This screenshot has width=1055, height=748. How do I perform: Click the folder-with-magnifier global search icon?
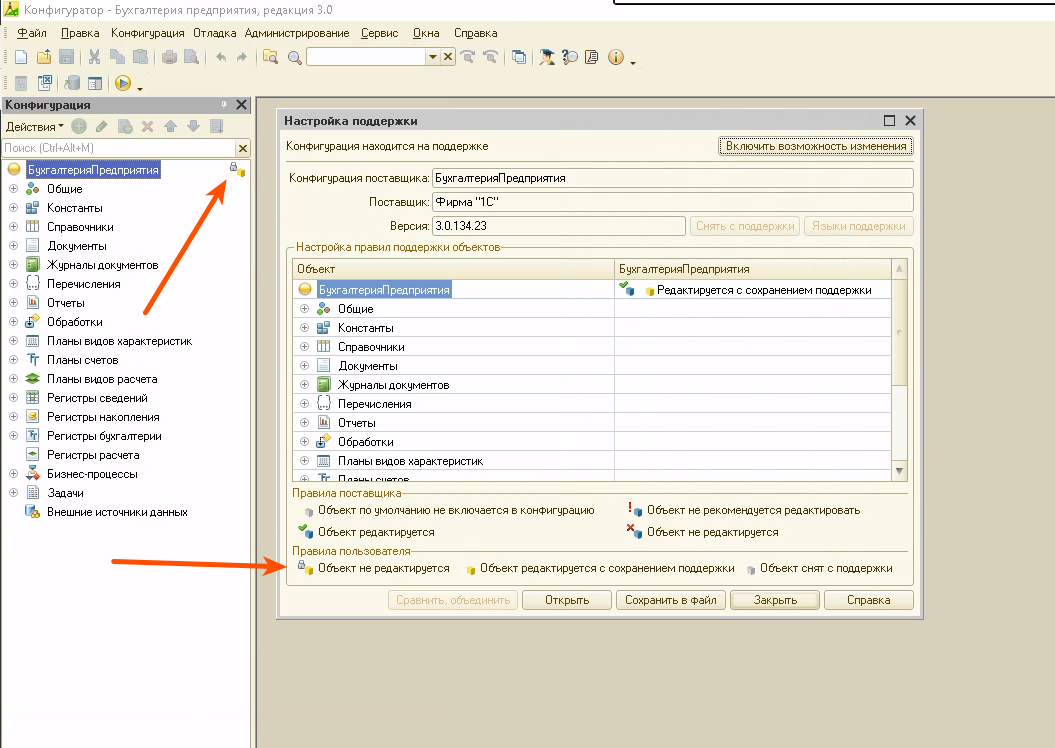(x=270, y=57)
